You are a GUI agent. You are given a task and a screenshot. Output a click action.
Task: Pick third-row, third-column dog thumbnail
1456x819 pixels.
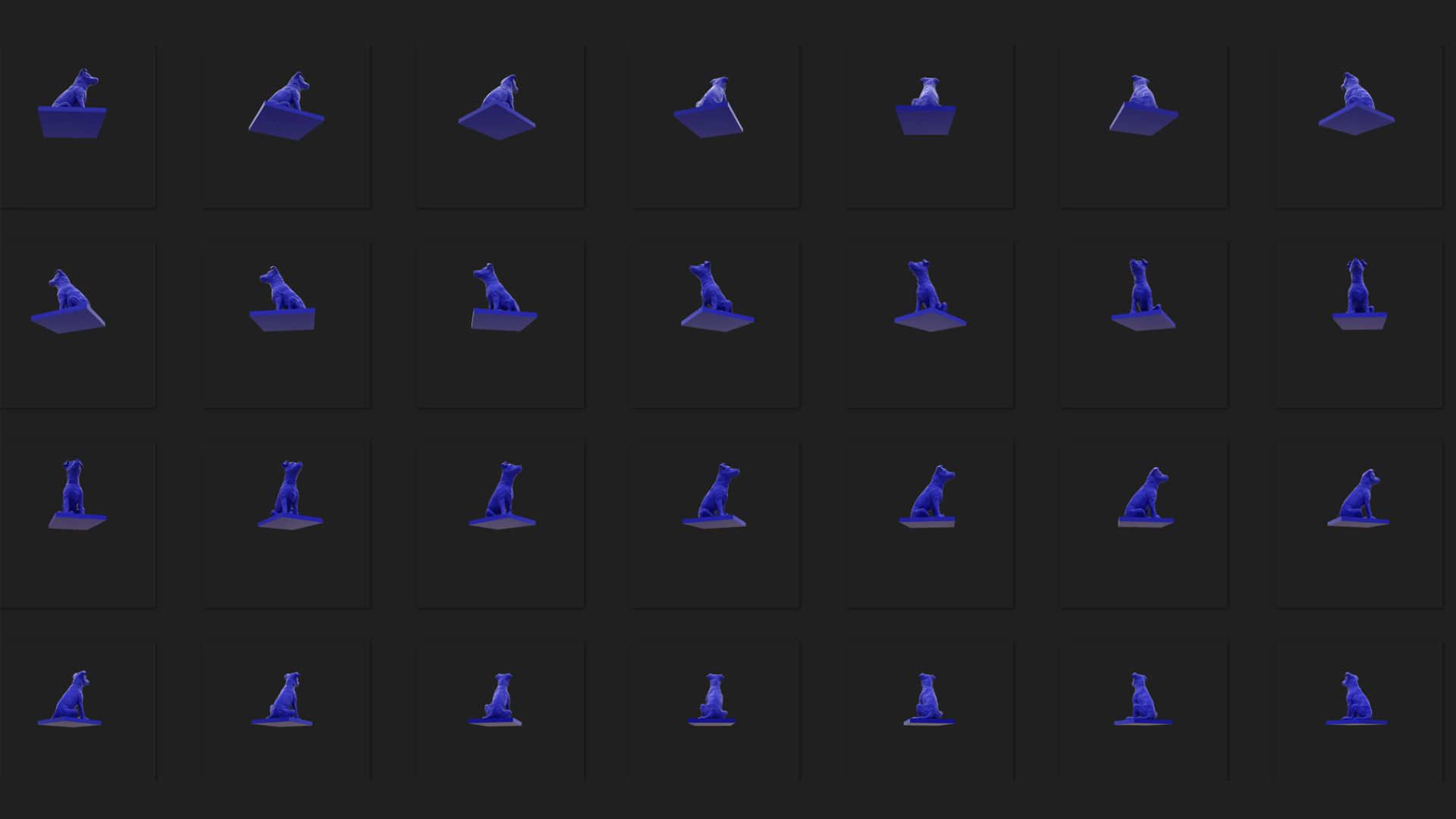point(500,525)
